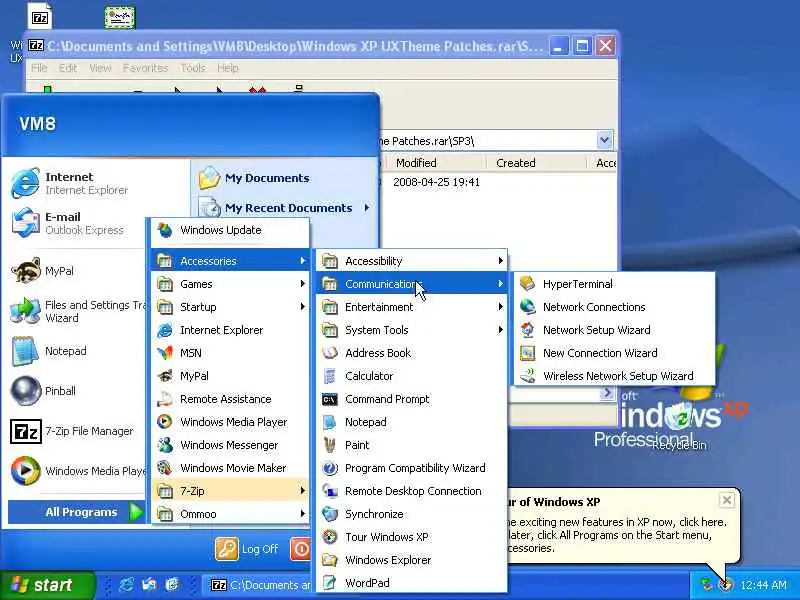Click the Communications folder entry
The height and width of the screenshot is (600, 800).
[x=412, y=284]
